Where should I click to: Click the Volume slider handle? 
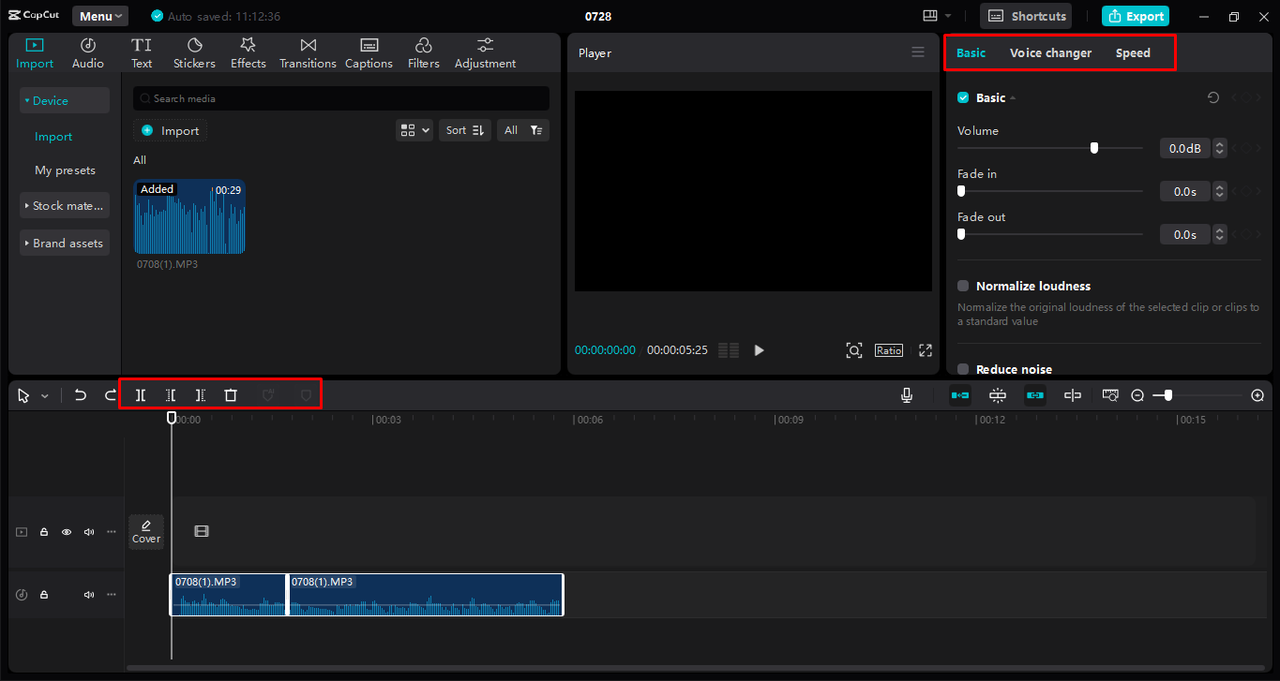pos(1094,148)
